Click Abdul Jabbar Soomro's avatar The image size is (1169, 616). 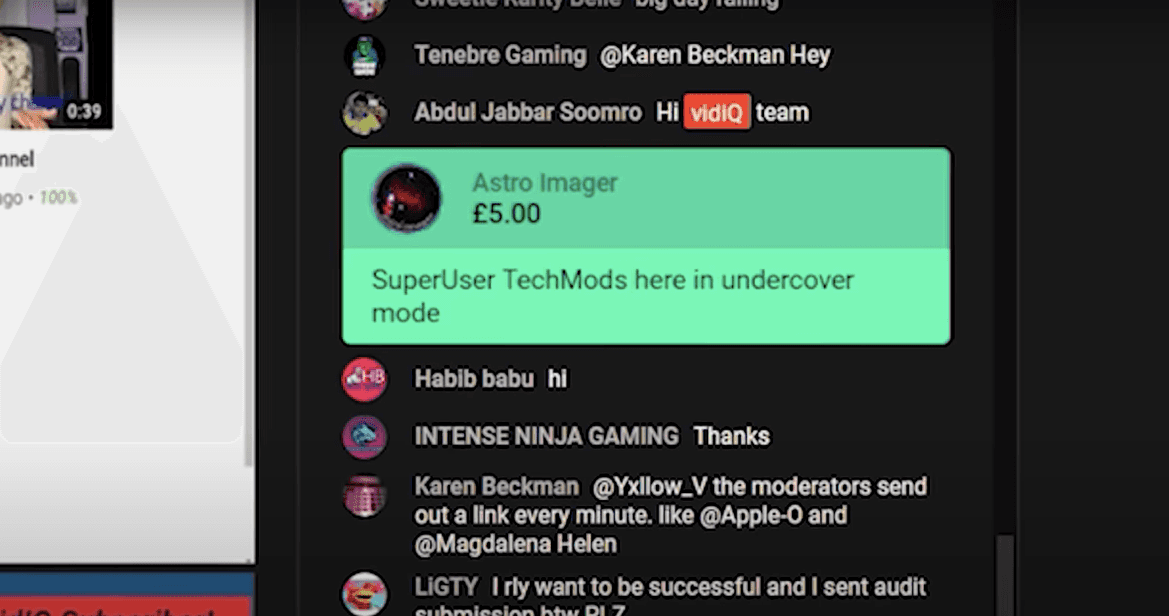pyautogui.click(x=365, y=113)
